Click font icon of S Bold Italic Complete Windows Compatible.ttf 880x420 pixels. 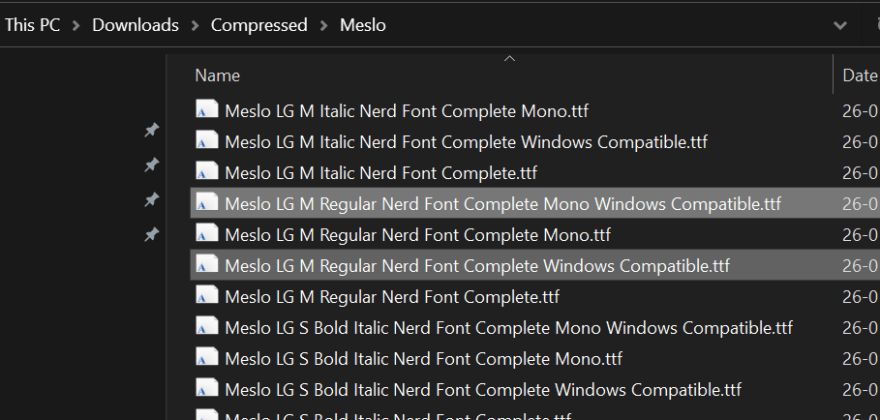point(207,386)
